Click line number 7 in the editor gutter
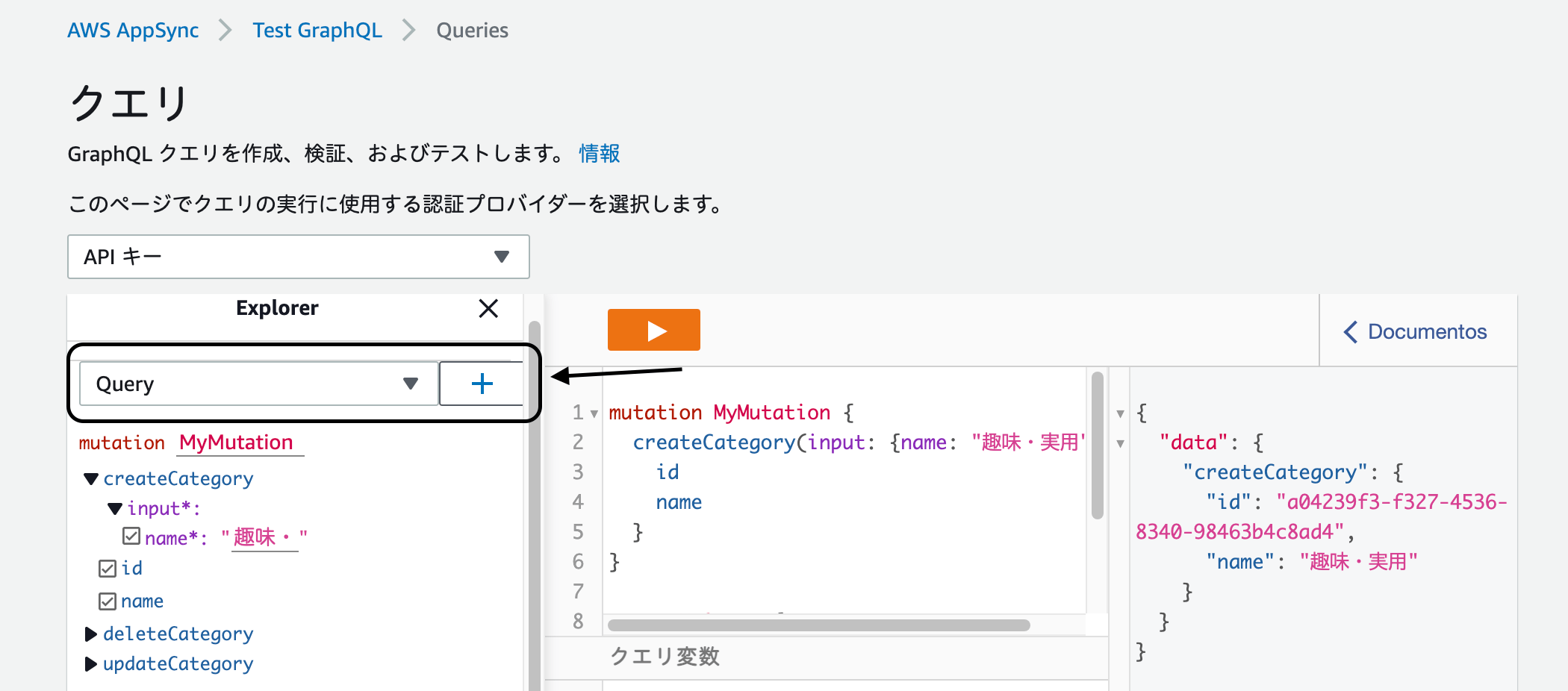The width and height of the screenshot is (1568, 691). (x=578, y=592)
